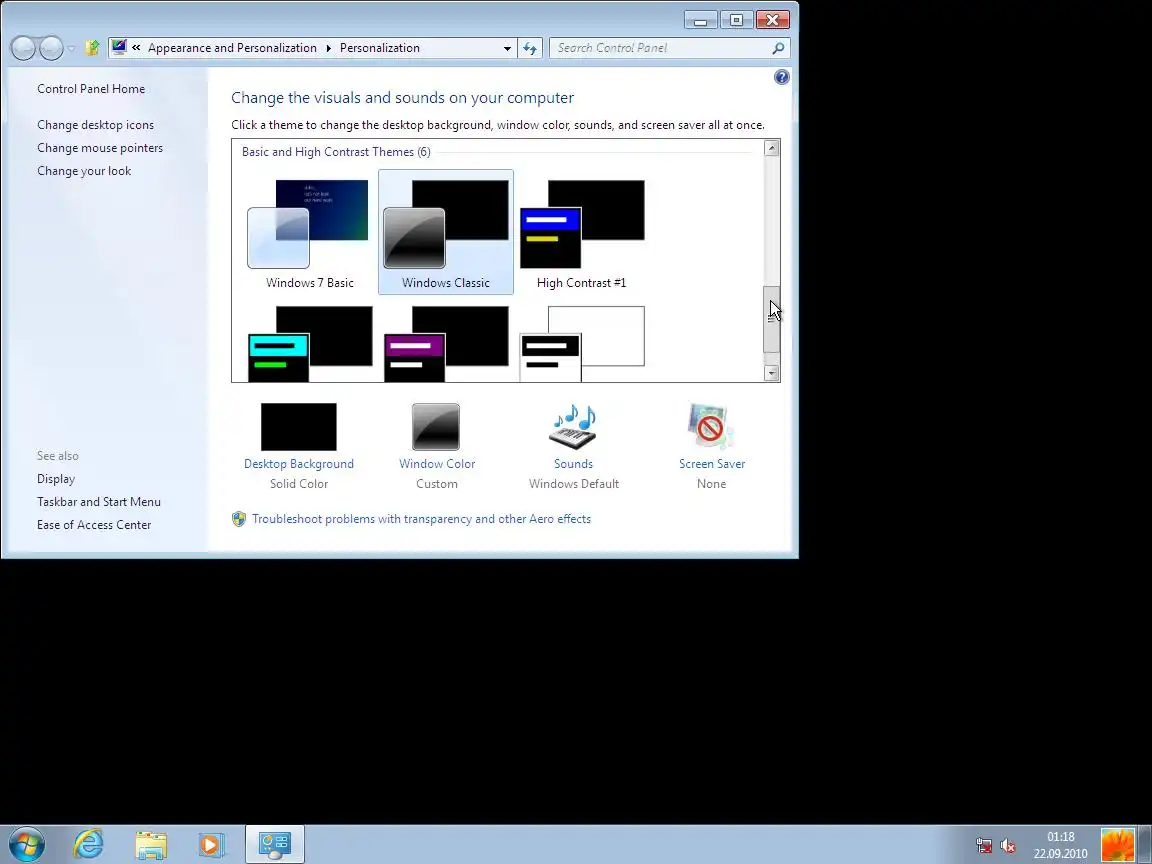Click the network status tray icon

coord(984,846)
